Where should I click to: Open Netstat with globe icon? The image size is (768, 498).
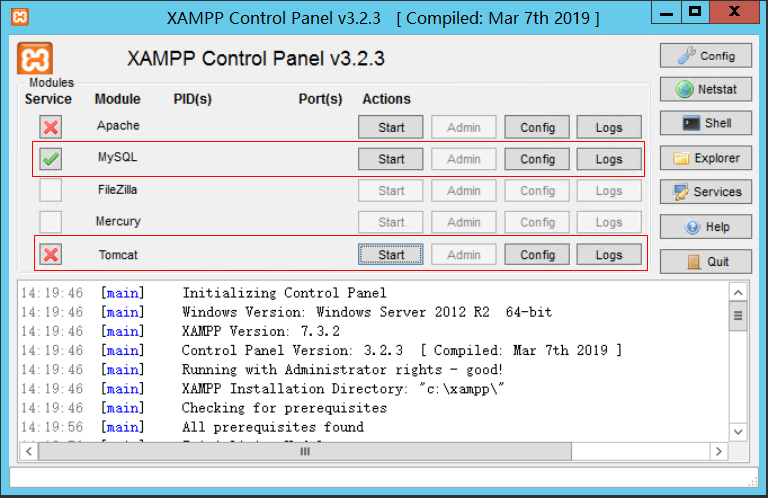(x=706, y=89)
